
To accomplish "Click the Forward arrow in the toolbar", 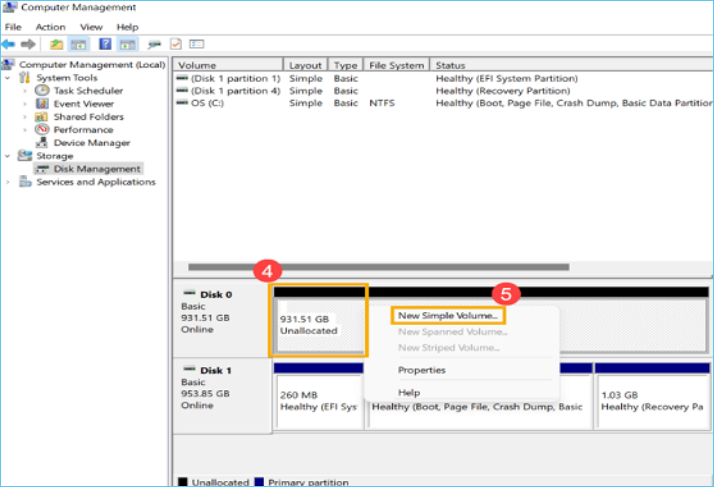I will click(28, 44).
